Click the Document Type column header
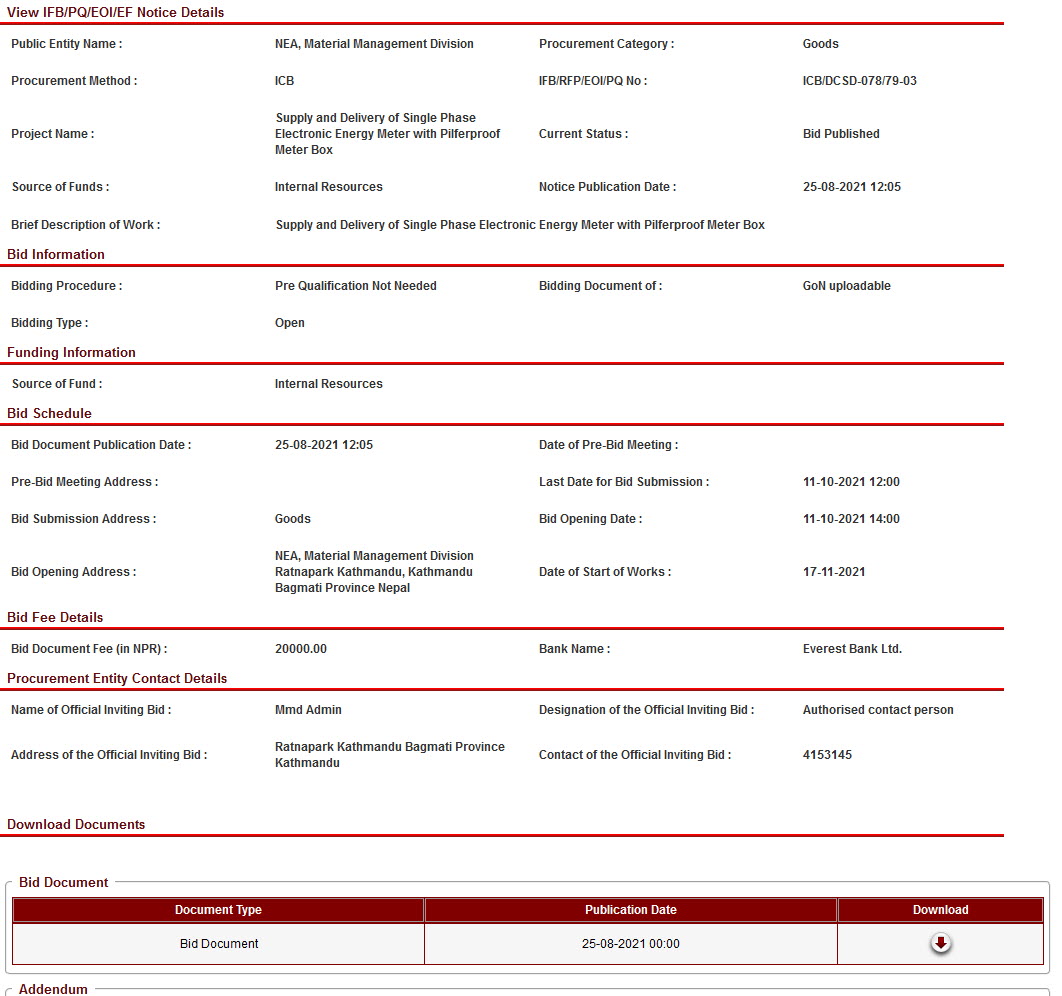The height and width of the screenshot is (996, 1062). coord(218,910)
